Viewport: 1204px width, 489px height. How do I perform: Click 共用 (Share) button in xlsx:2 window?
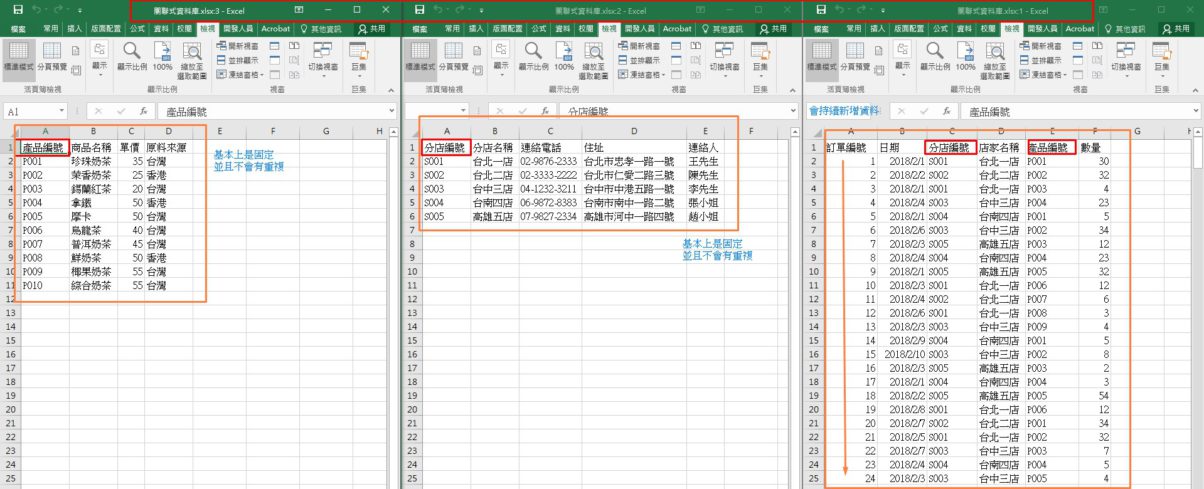click(x=773, y=29)
